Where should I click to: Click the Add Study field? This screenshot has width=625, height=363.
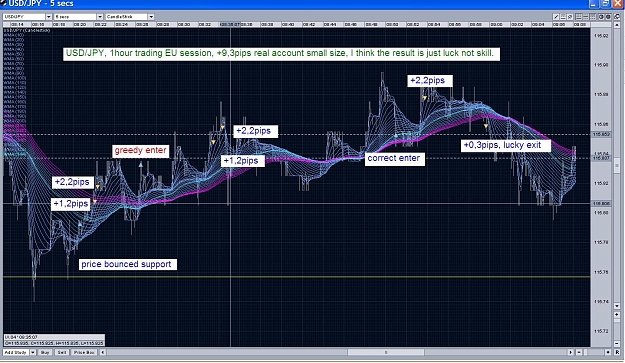pyautogui.click(x=16, y=352)
